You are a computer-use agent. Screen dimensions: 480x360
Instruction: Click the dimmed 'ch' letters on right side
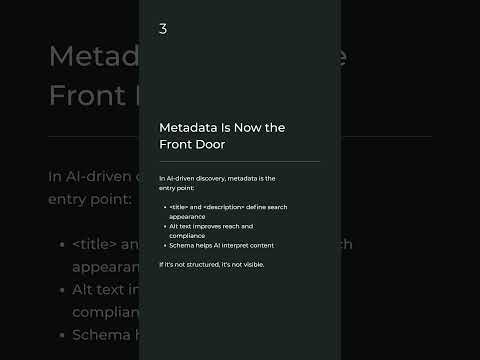click(346, 244)
